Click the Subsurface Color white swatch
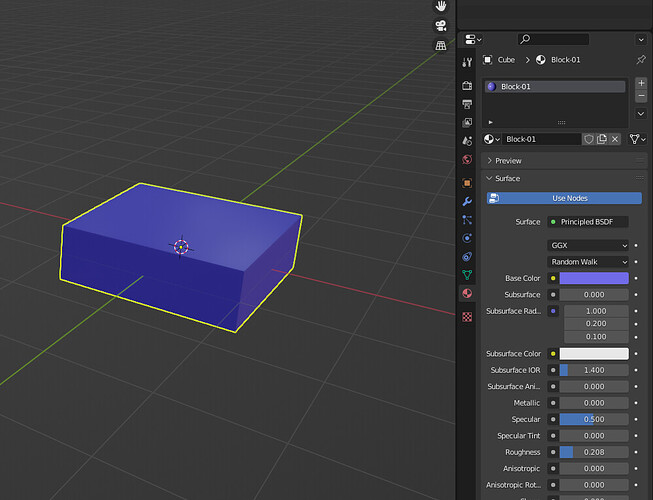Screen dimensions: 653x500 pyautogui.click(x=594, y=354)
